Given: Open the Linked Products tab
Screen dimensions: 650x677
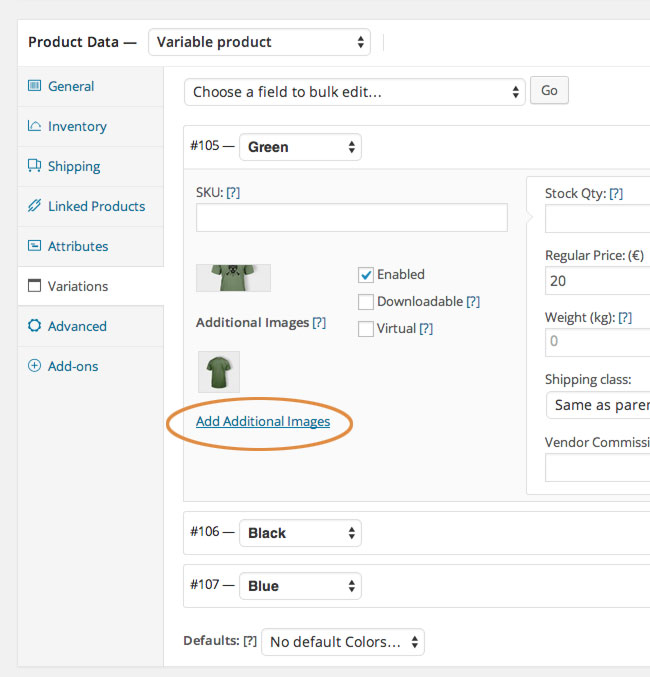Looking at the screenshot, I should pyautogui.click(x=96, y=206).
